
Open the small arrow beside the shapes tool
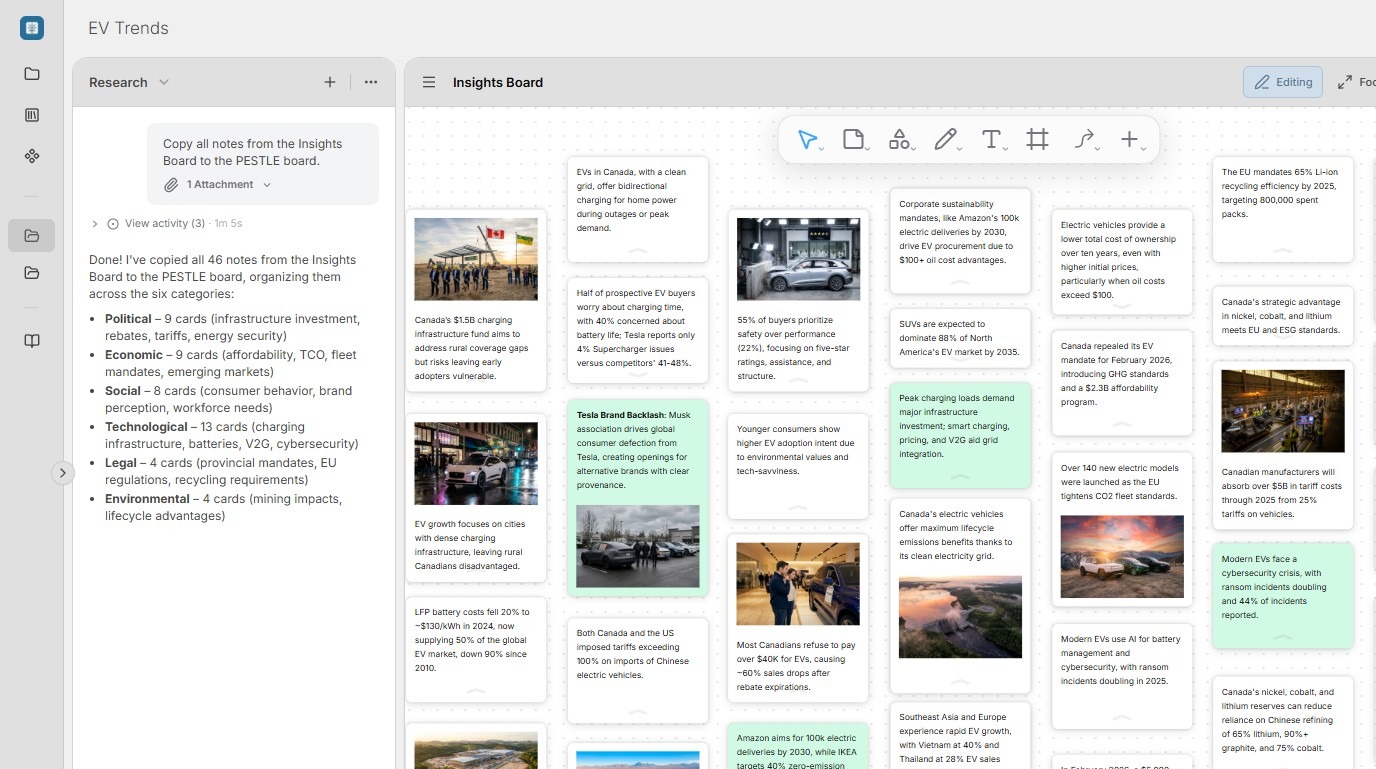(x=913, y=148)
